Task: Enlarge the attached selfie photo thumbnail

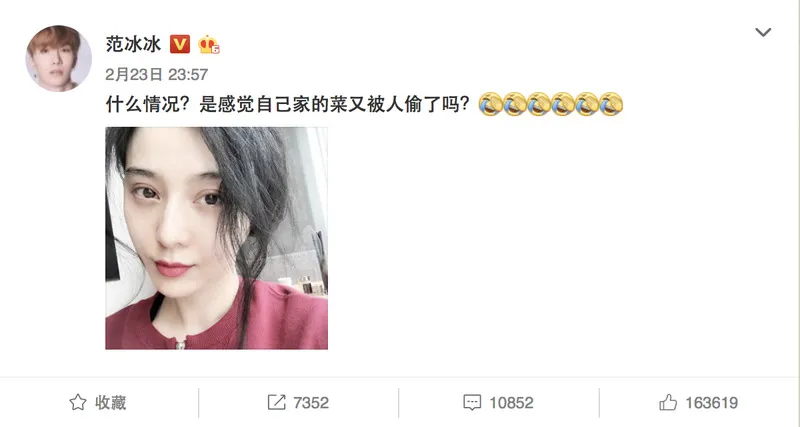Action: (216, 238)
